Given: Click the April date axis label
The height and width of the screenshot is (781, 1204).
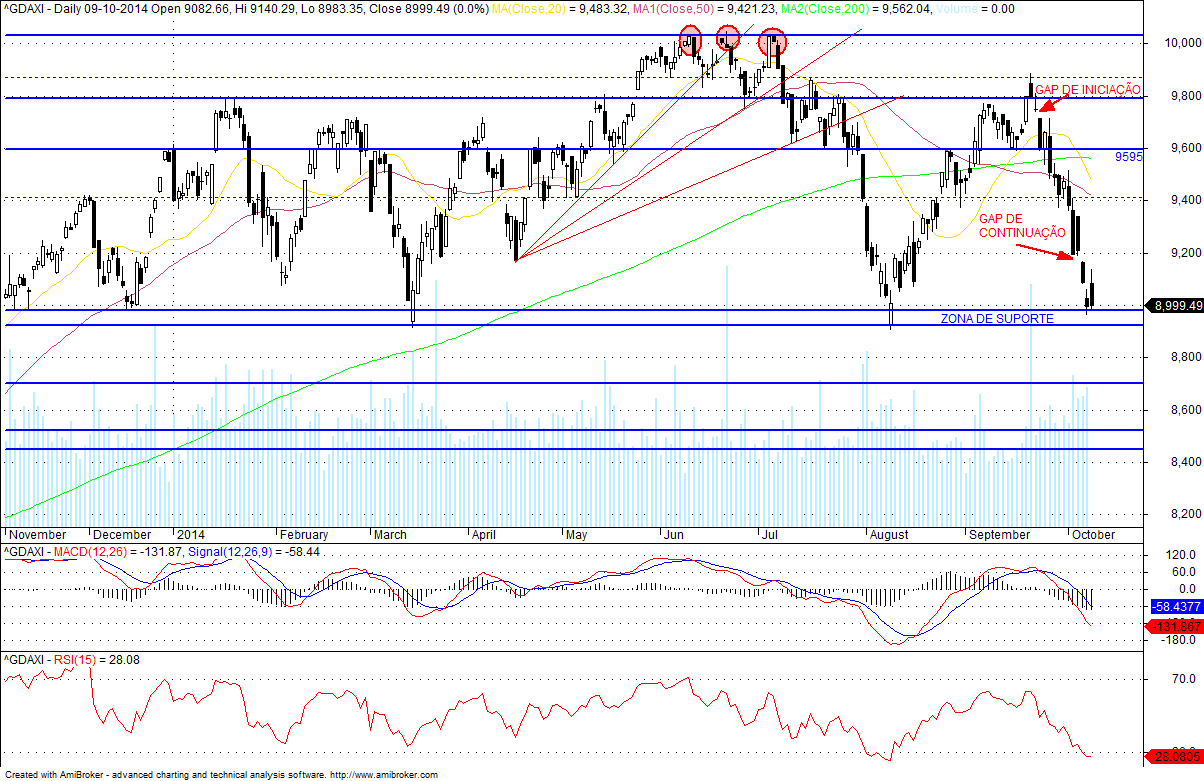Looking at the screenshot, I should [485, 535].
